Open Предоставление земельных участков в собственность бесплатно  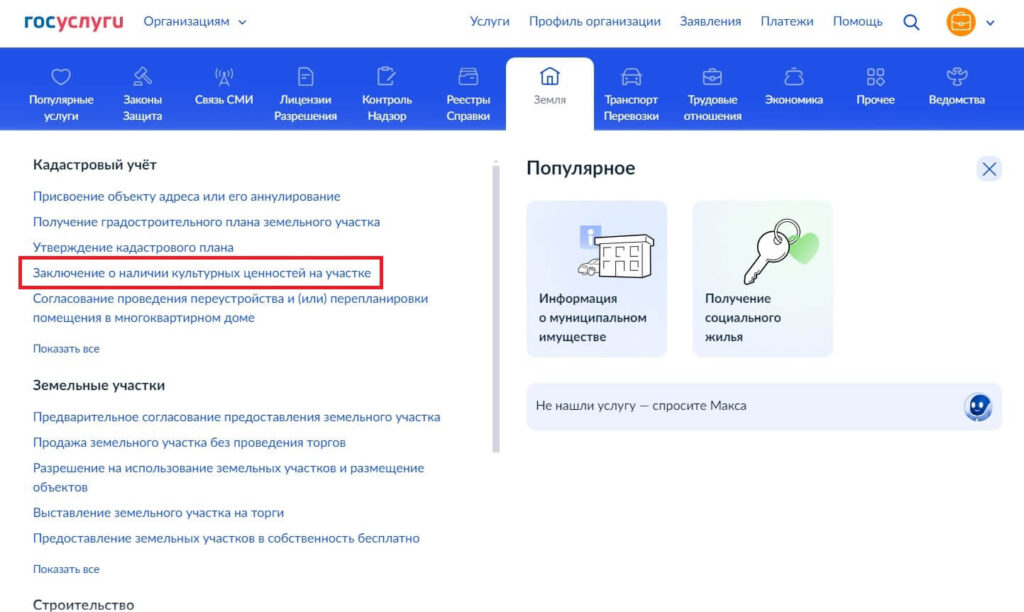[x=227, y=538]
